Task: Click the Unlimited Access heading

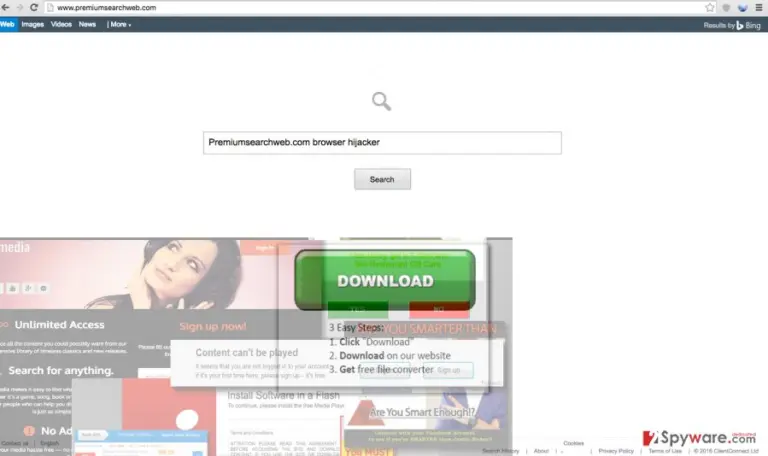Action: (x=59, y=325)
